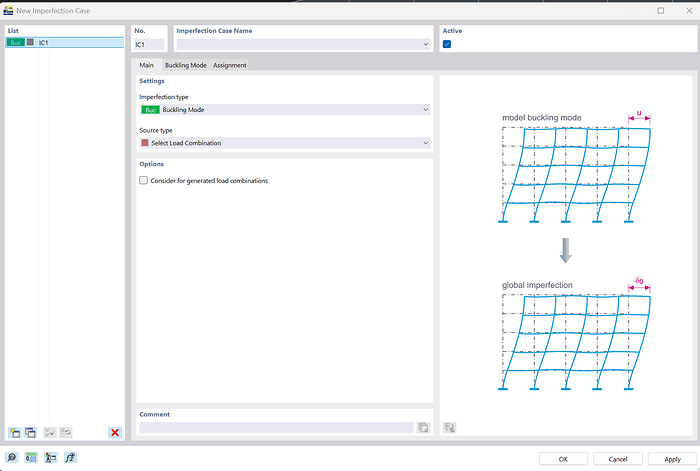Confirm with the OK button

tap(563, 459)
